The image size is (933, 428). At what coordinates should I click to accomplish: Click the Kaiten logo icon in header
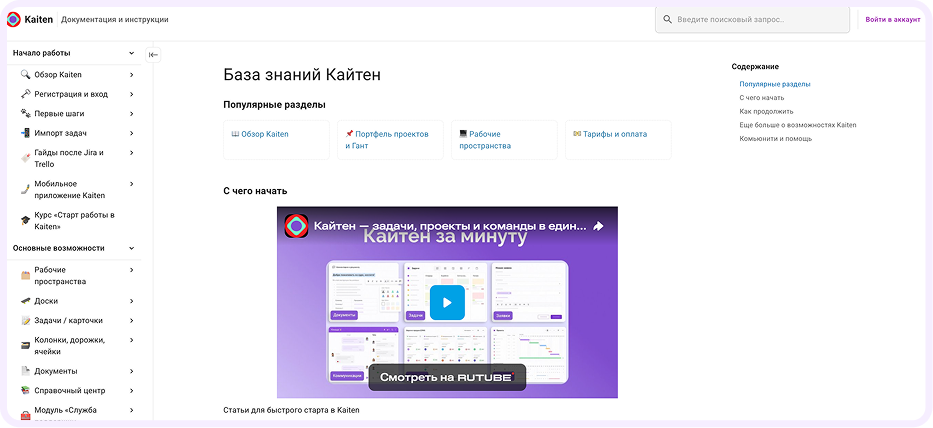pyautogui.click(x=14, y=20)
